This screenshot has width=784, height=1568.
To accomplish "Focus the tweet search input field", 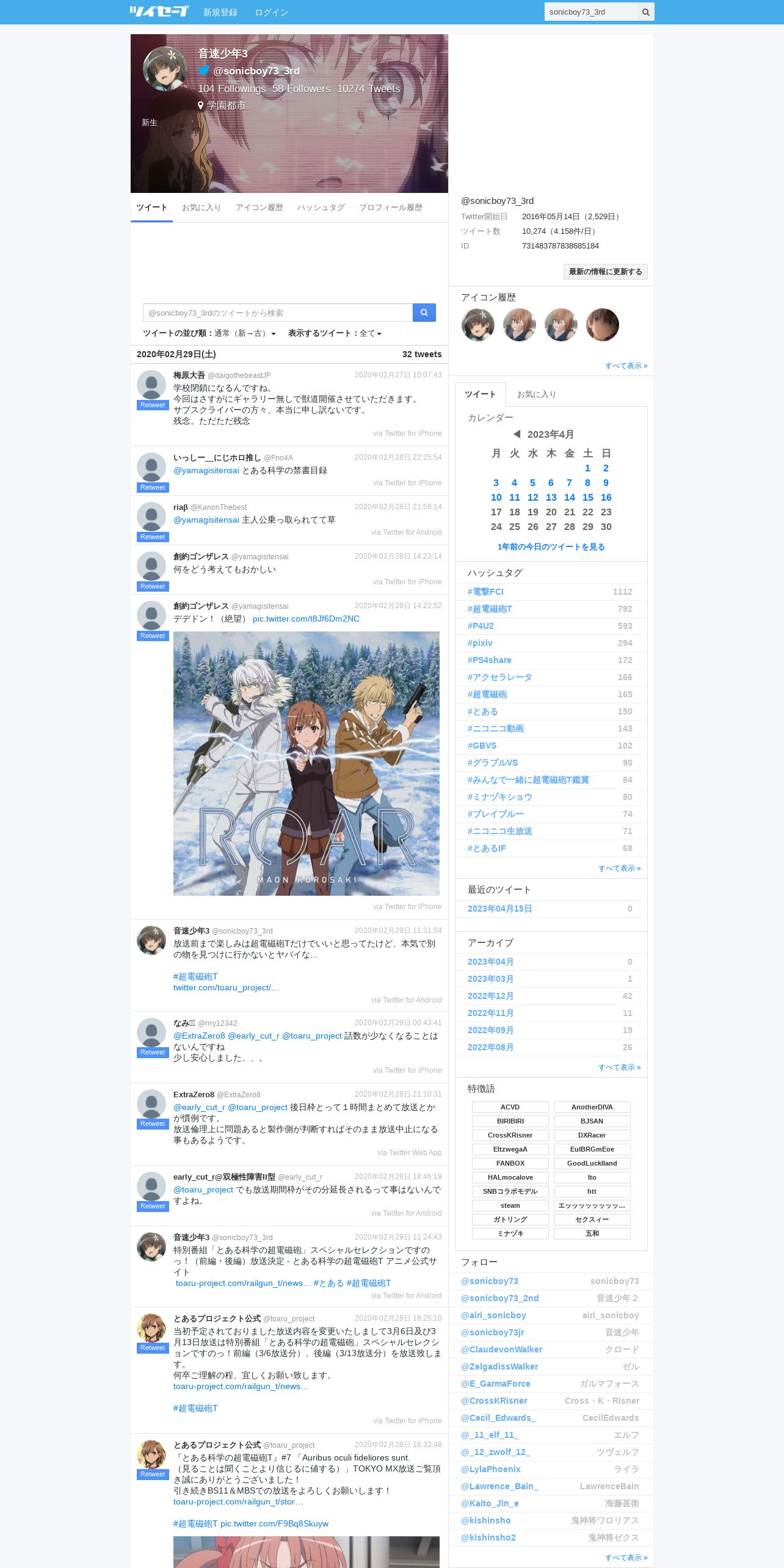I will click(278, 313).
